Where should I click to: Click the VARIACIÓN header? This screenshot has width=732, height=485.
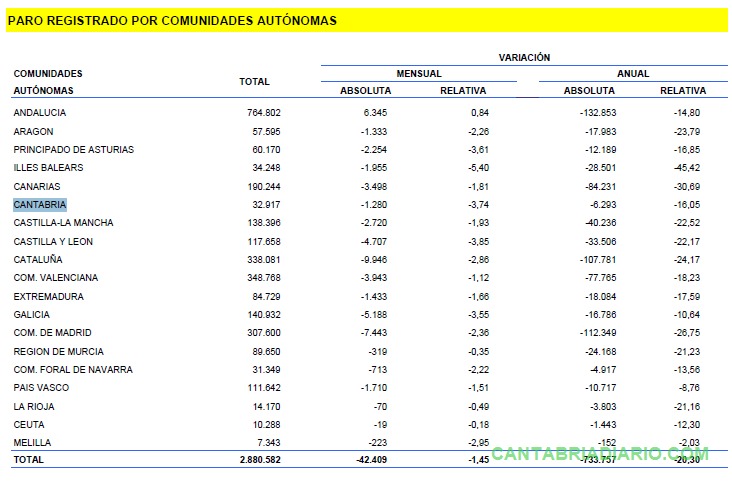pos(524,57)
